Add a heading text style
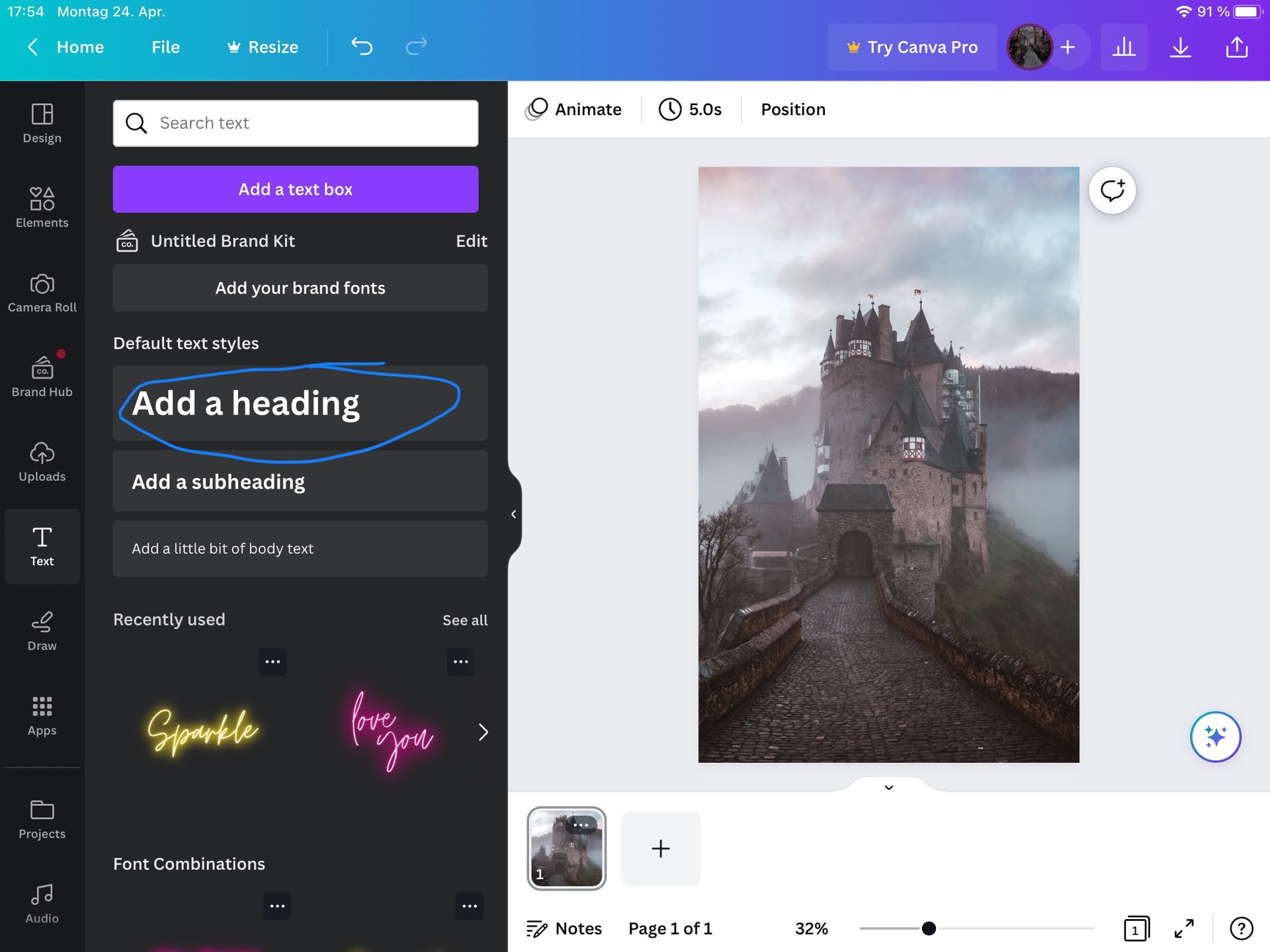This screenshot has height=952, width=1270. [x=300, y=403]
